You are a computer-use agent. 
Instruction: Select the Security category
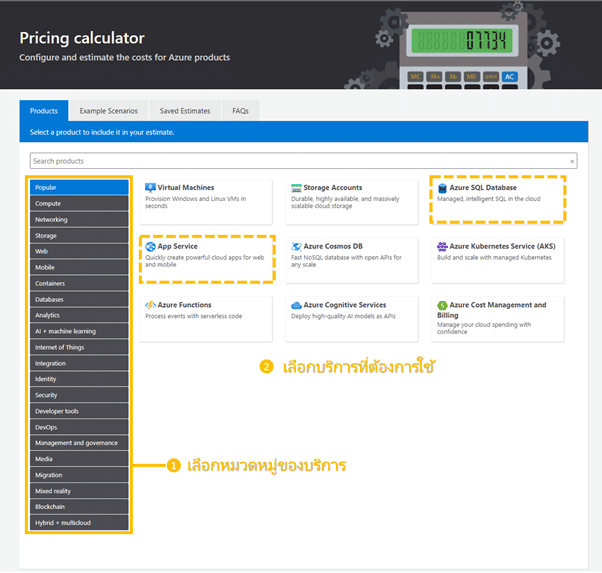(x=79, y=395)
